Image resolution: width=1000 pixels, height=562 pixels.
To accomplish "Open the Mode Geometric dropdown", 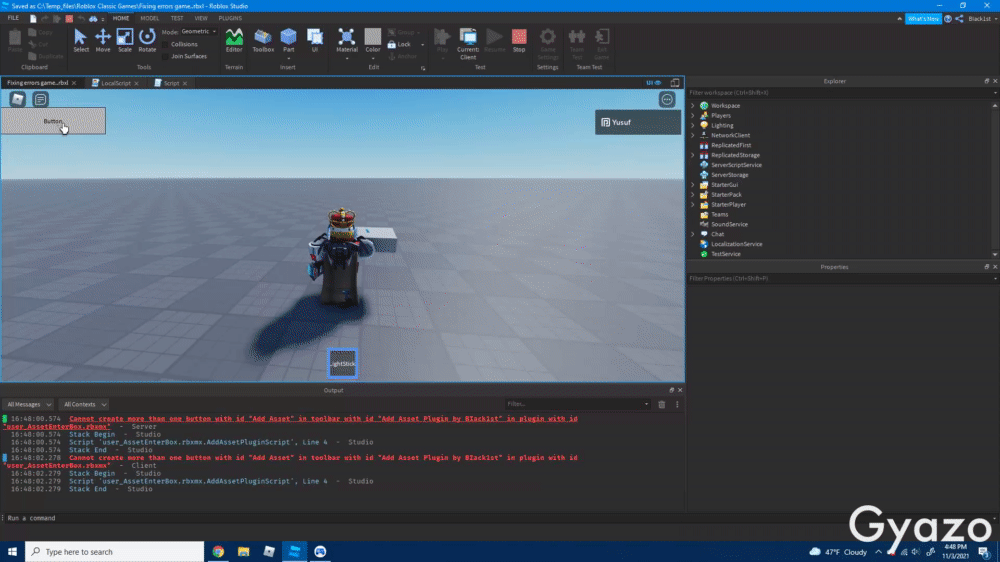I will (198, 31).
